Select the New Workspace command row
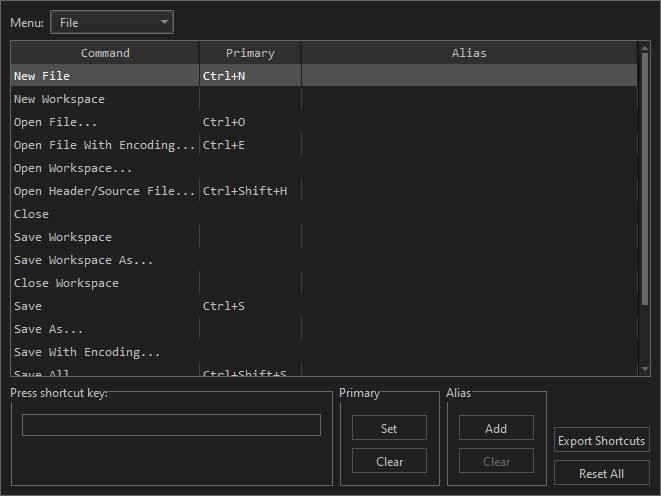The image size is (661, 496). pyautogui.click(x=324, y=99)
